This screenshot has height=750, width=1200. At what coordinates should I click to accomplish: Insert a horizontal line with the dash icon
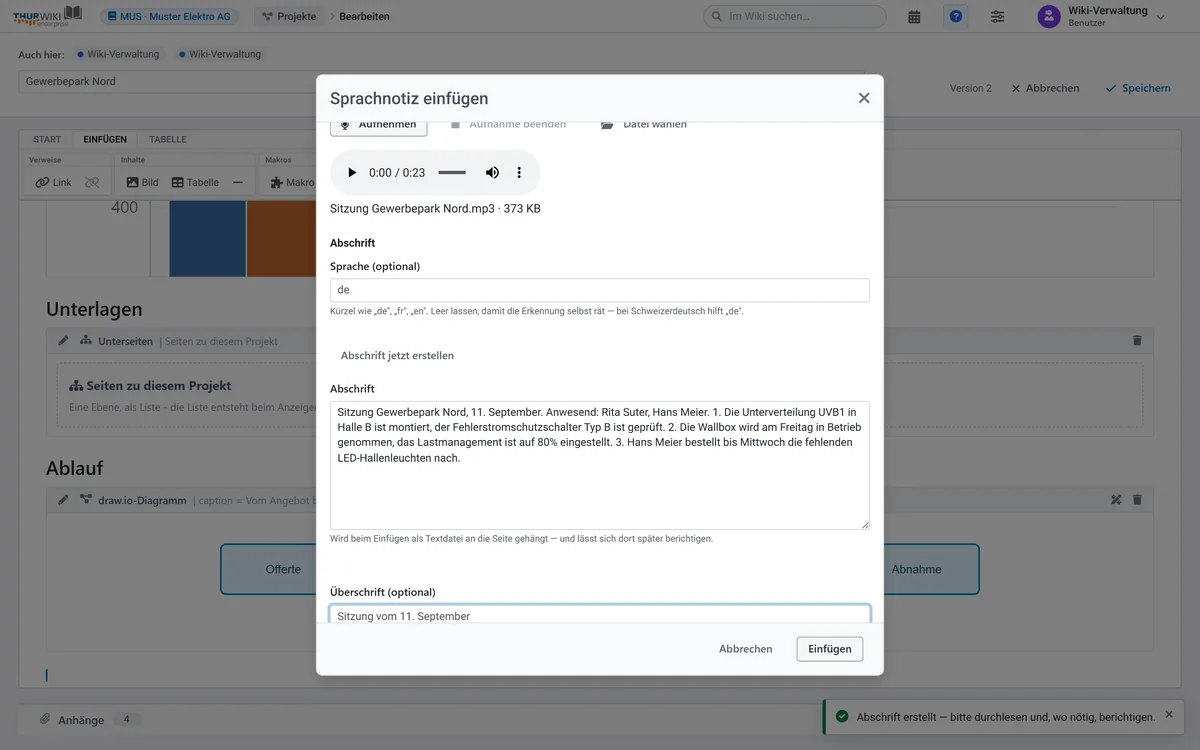[x=238, y=182]
